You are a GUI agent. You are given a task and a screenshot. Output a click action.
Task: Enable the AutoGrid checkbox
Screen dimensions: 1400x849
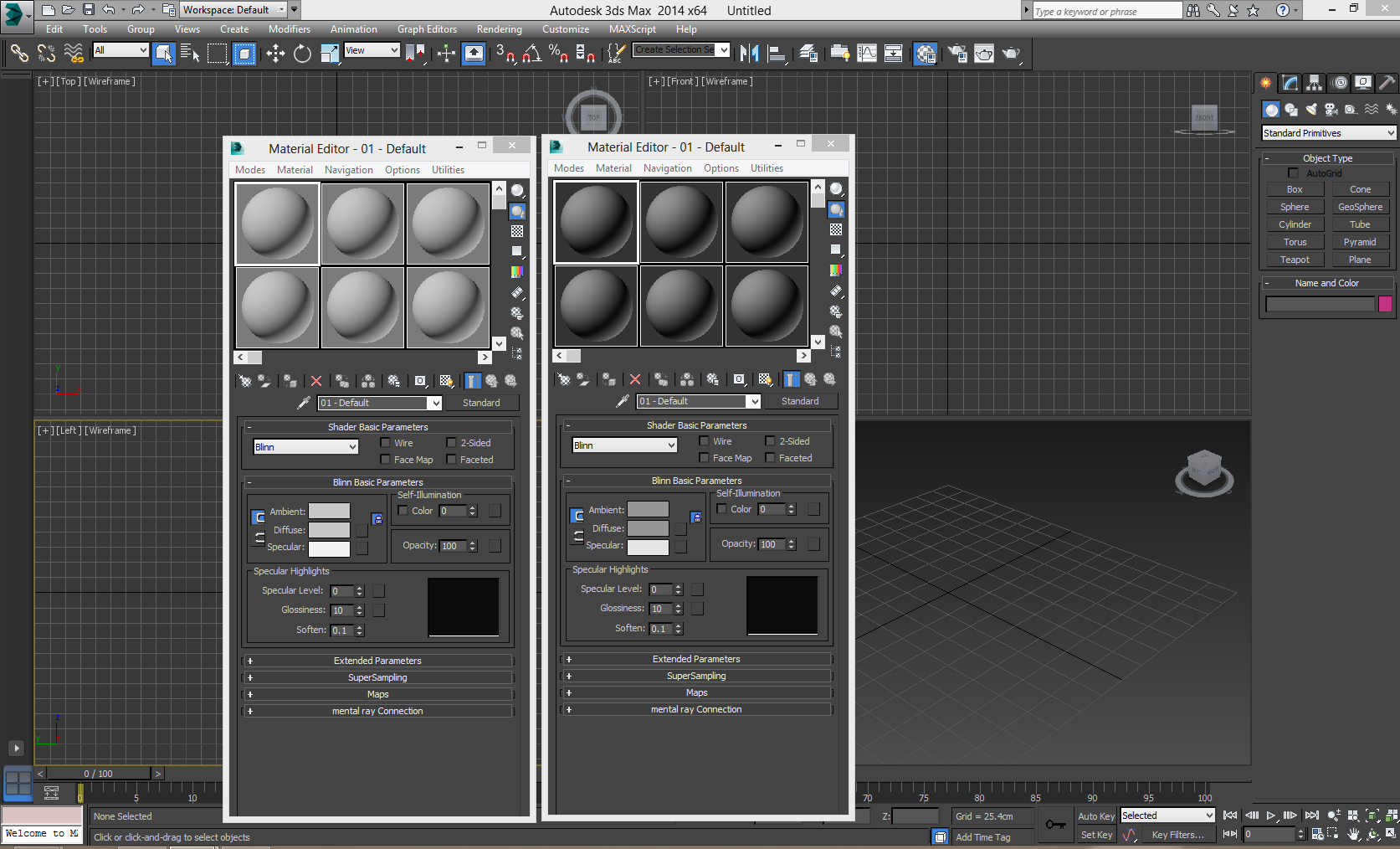(x=1293, y=173)
